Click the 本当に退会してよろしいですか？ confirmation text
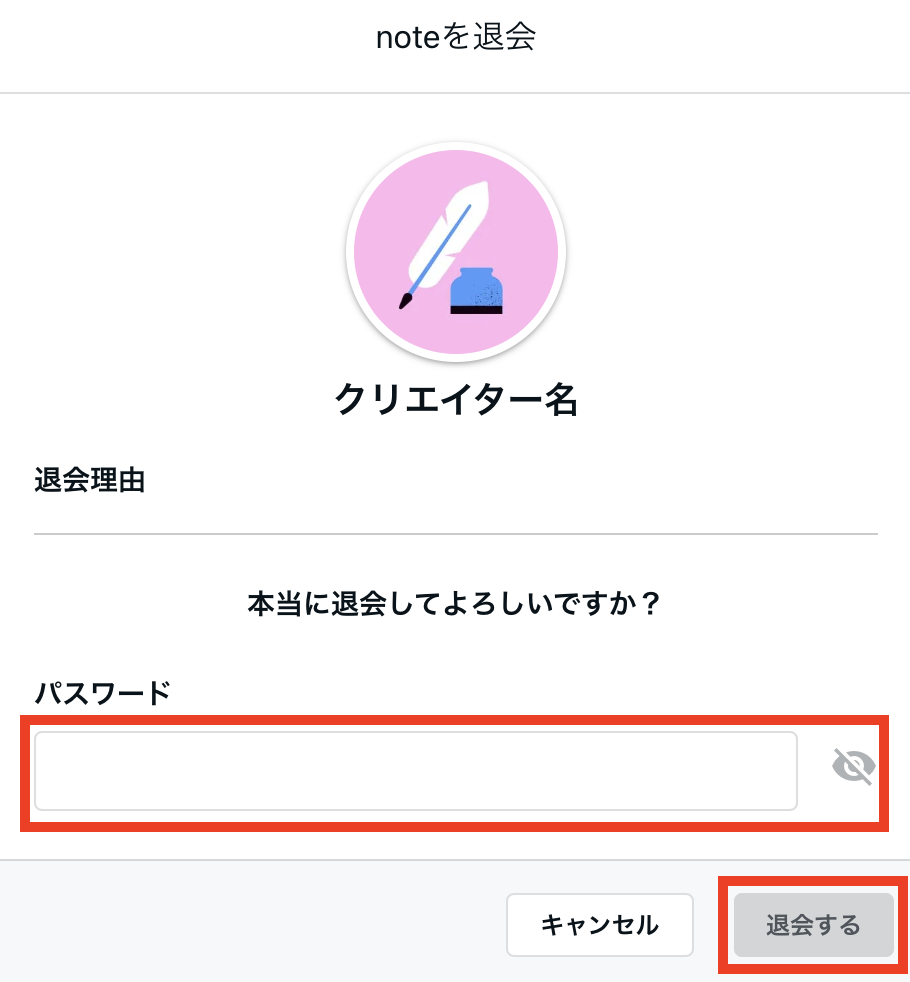Screen dimensions: 910x982 (455, 604)
